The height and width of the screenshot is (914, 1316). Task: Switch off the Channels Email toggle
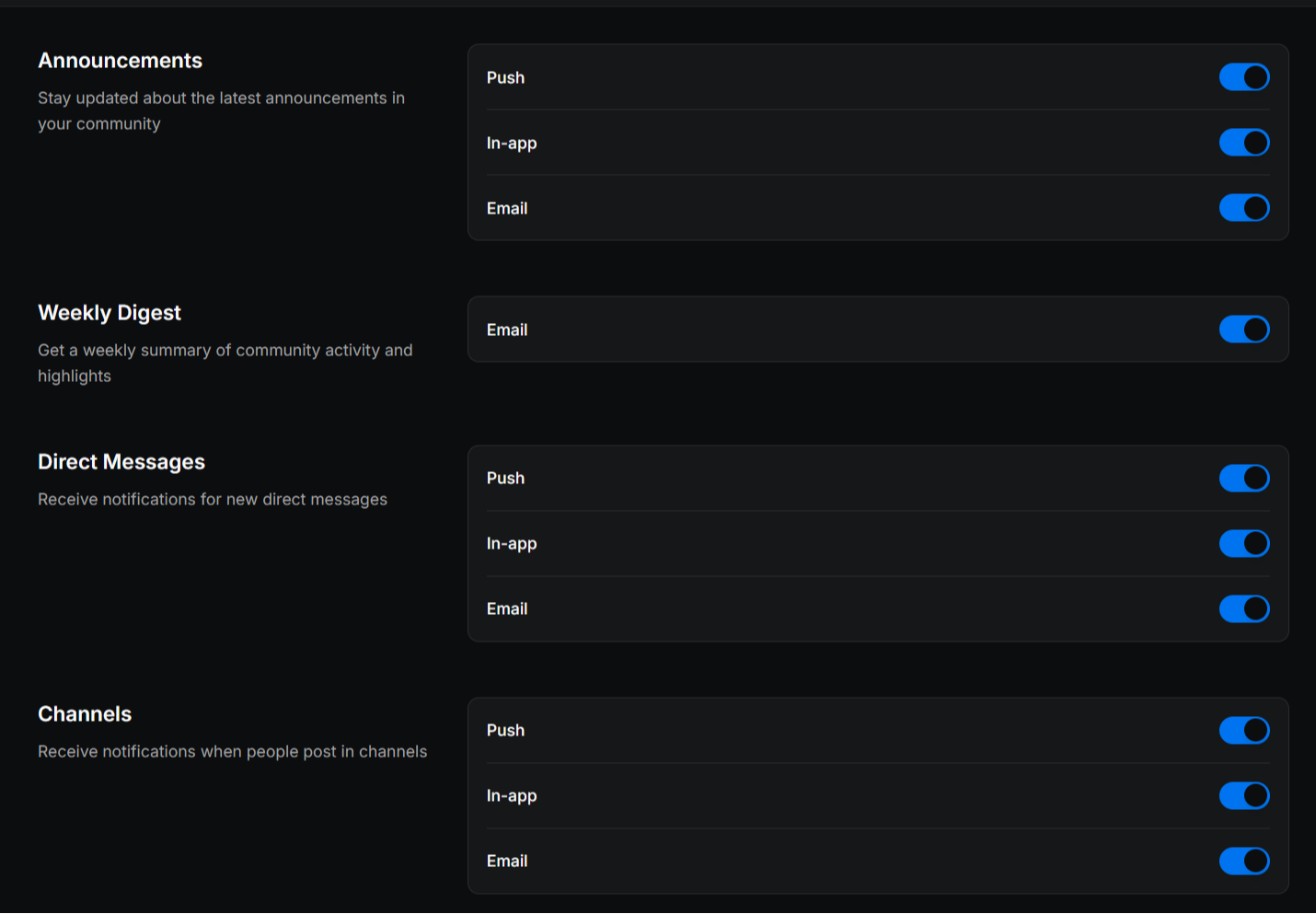click(x=1244, y=862)
